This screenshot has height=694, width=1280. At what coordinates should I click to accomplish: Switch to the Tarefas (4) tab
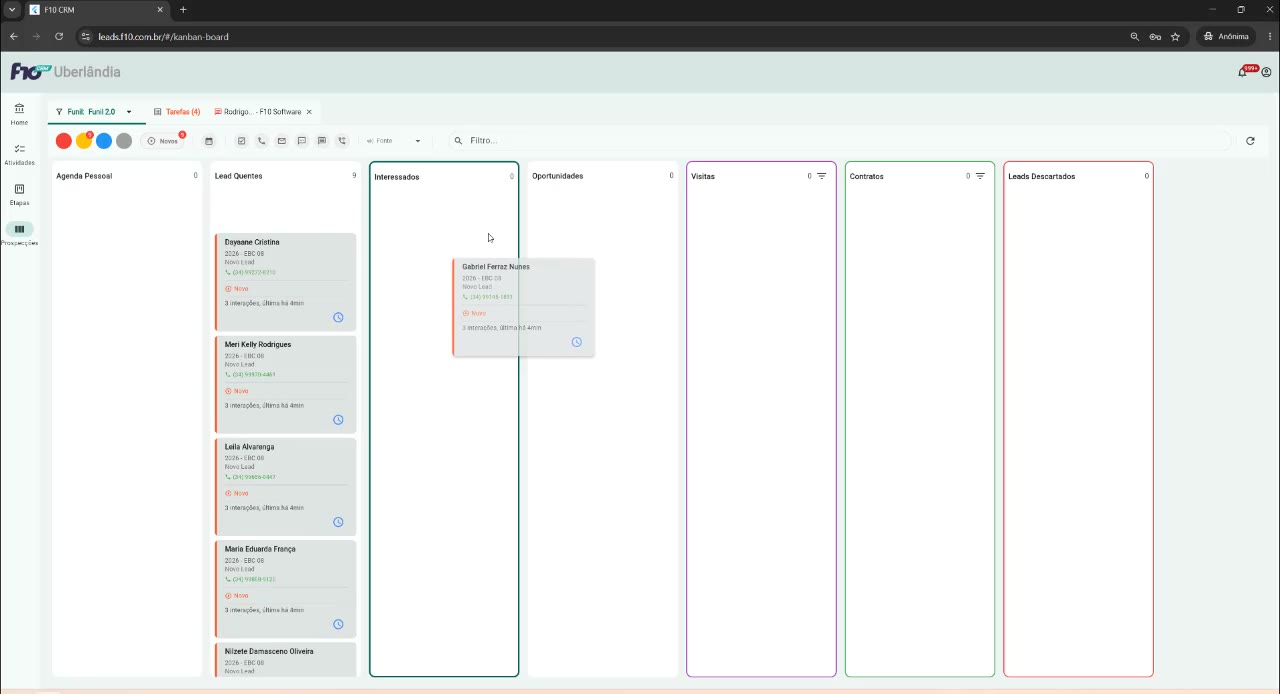click(177, 112)
